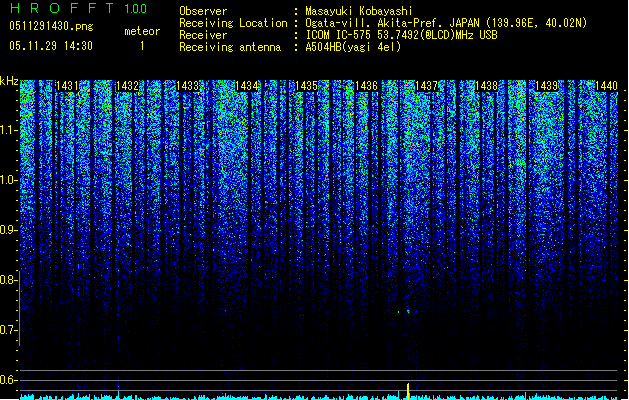Click the 1439 time marker
The height and width of the screenshot is (400, 629).
point(546,86)
